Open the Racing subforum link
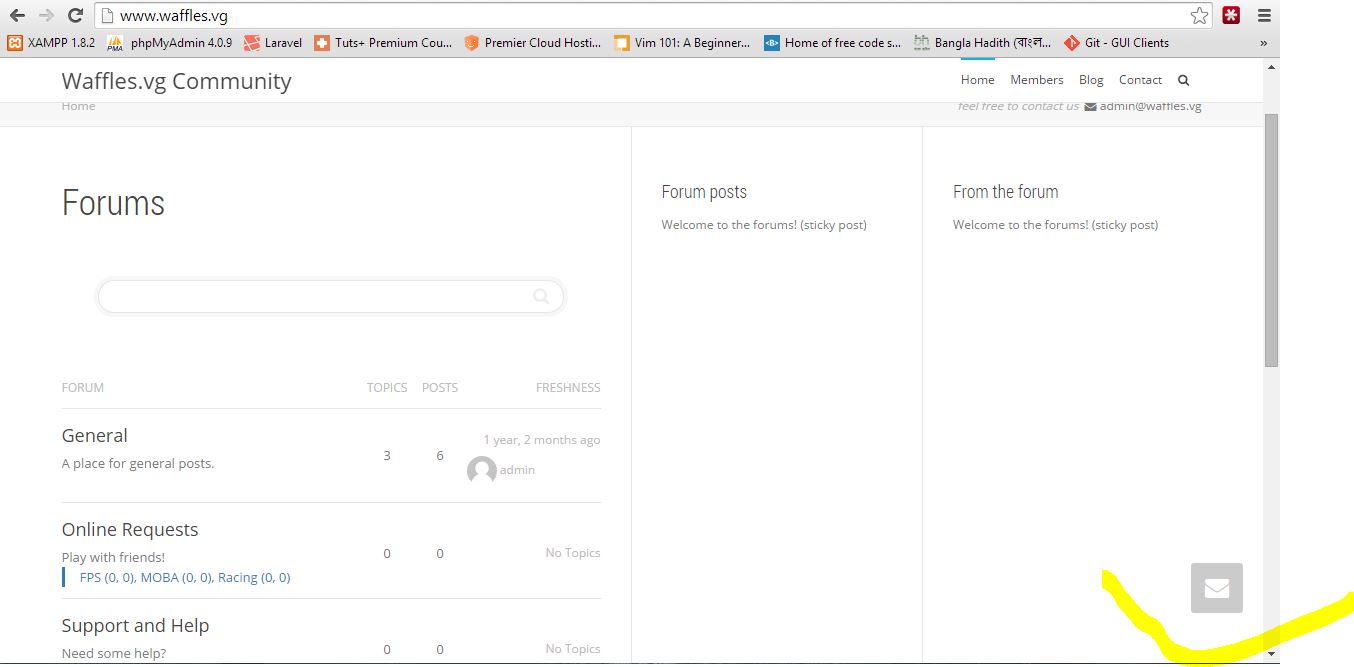The height and width of the screenshot is (667, 1354). point(254,578)
